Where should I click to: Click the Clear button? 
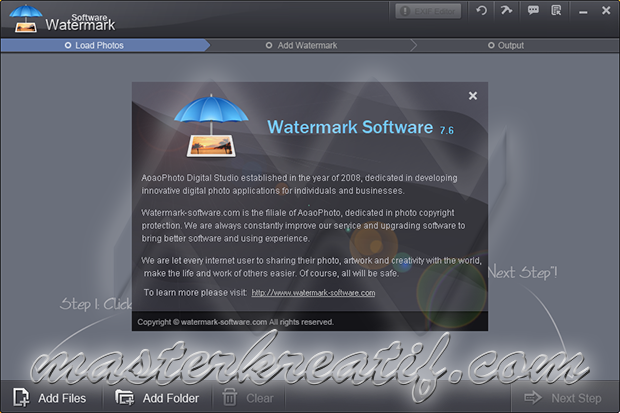pyautogui.click(x=248, y=398)
